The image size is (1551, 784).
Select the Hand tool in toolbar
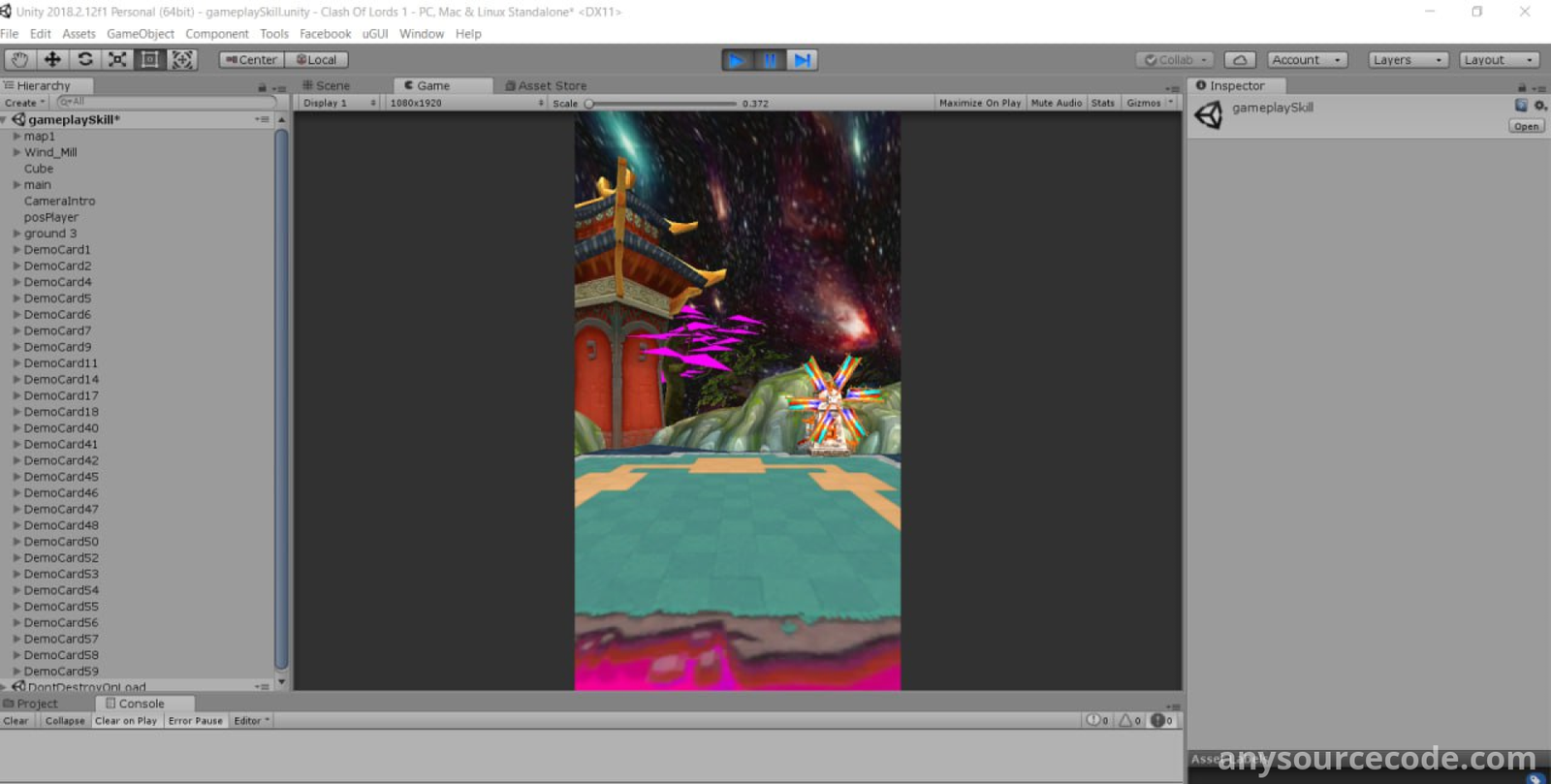pyautogui.click(x=19, y=60)
